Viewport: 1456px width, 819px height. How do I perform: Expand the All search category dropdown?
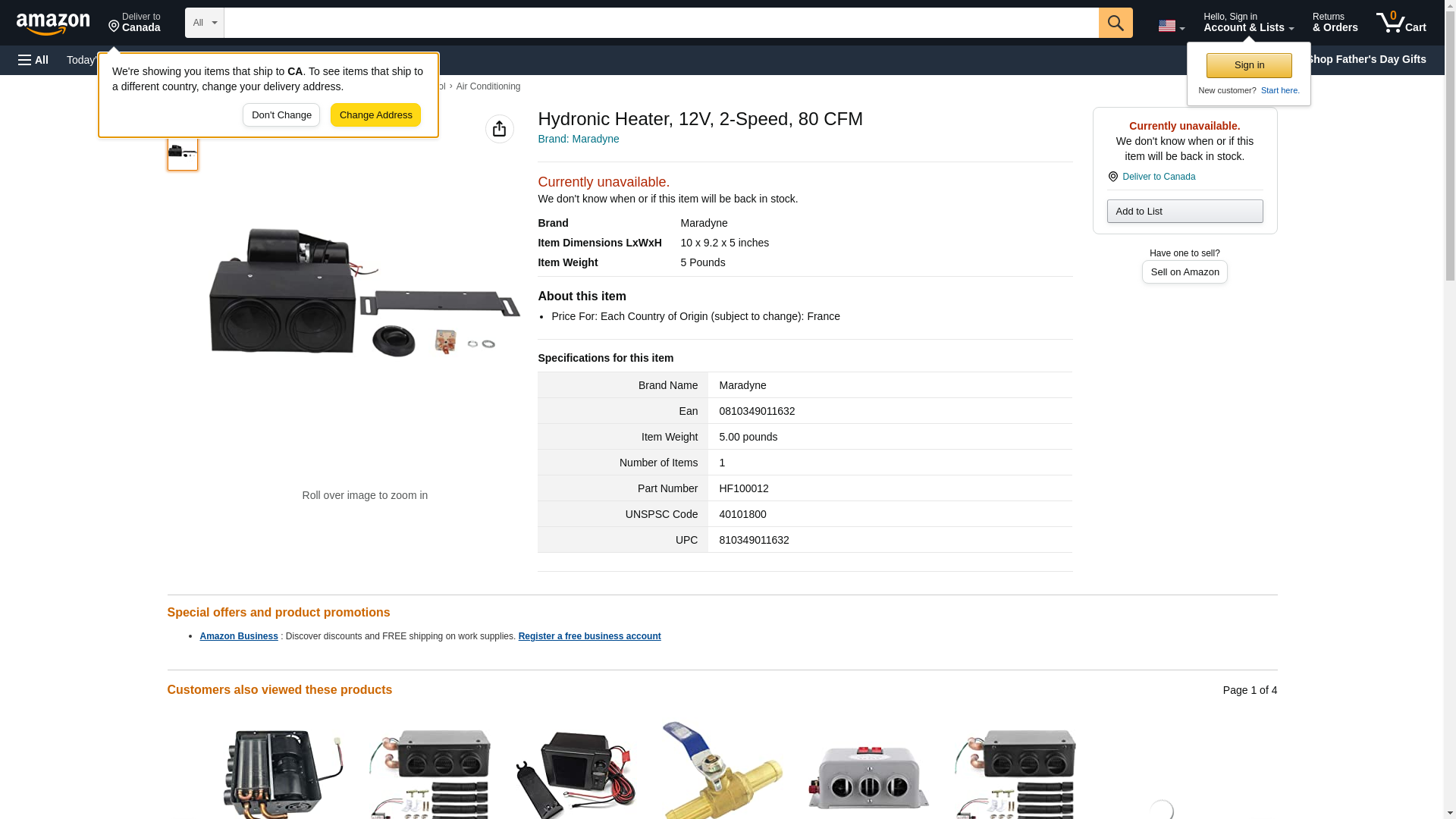tap(204, 23)
